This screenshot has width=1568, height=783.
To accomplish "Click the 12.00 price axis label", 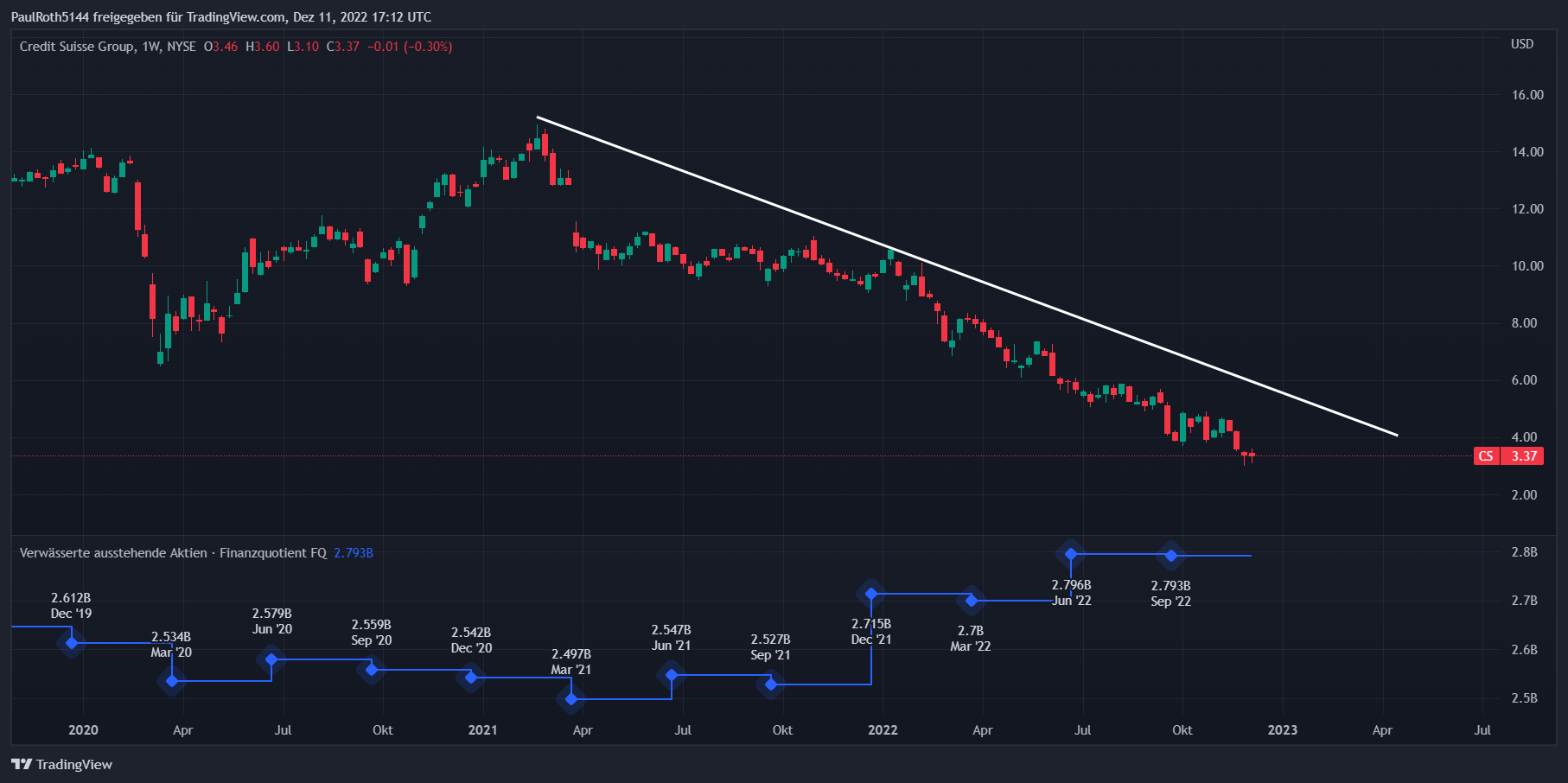I will click(x=1527, y=209).
